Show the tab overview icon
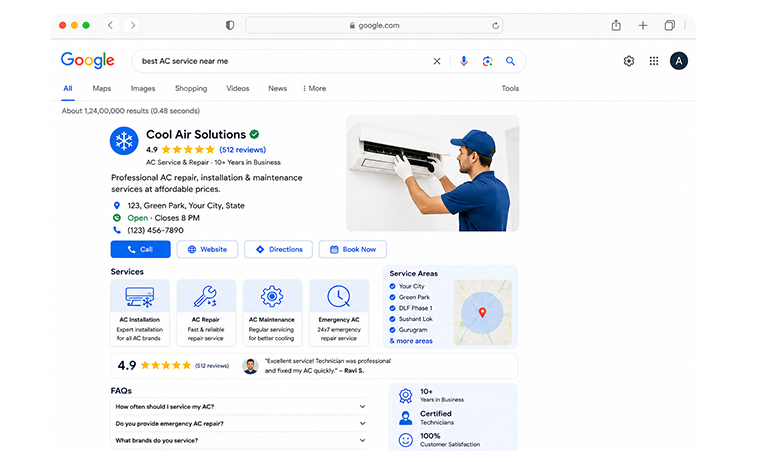The image size is (768, 462). point(669,25)
